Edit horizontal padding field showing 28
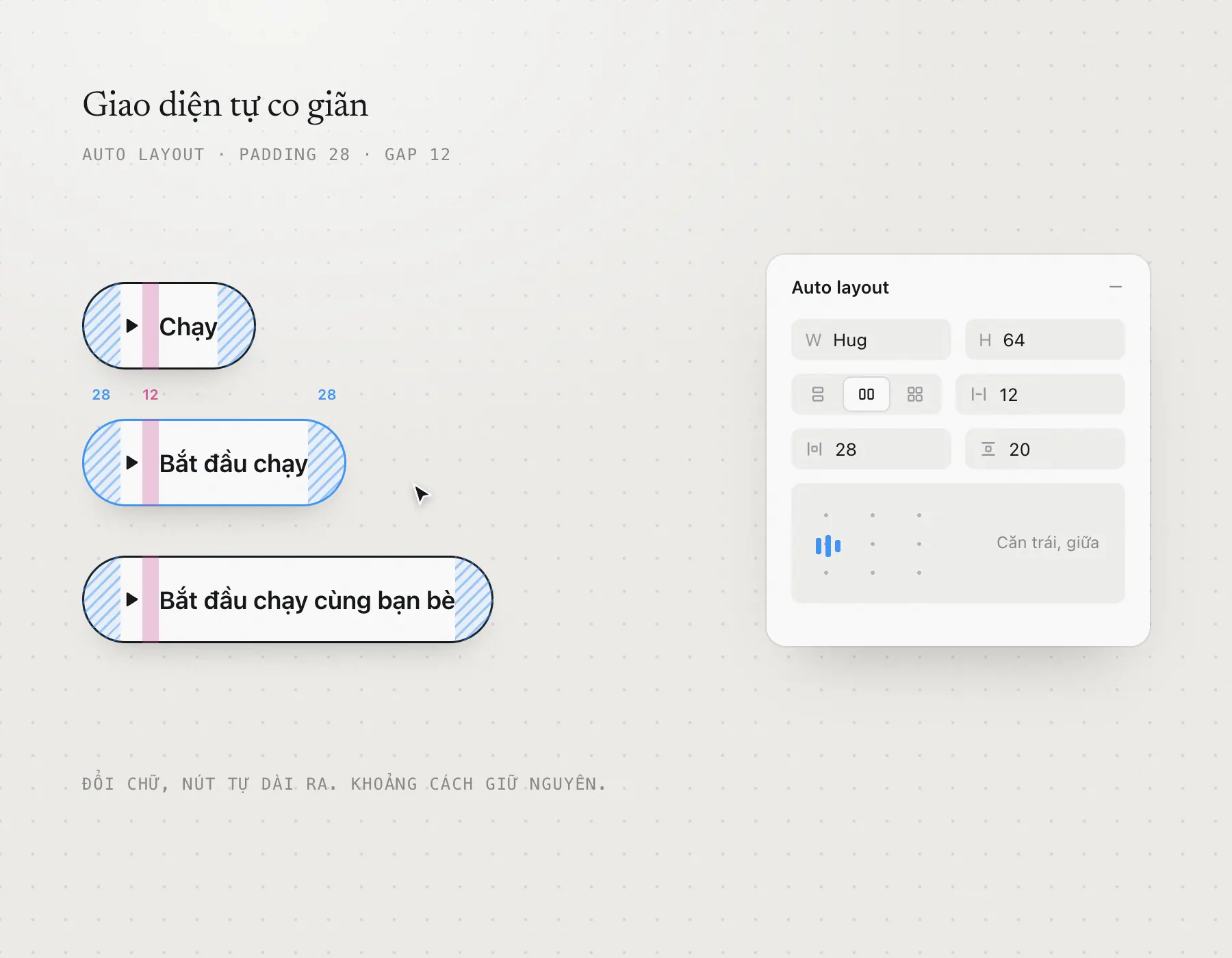Image resolution: width=1232 pixels, height=958 pixels. 871,449
